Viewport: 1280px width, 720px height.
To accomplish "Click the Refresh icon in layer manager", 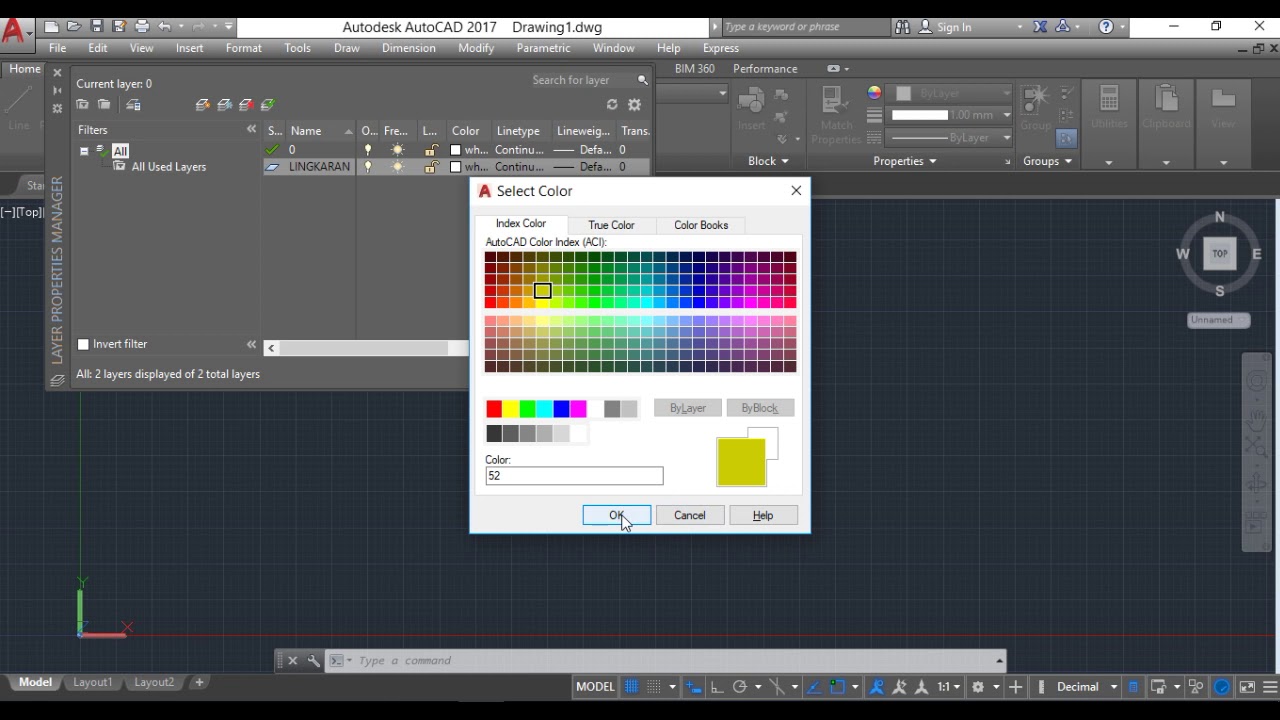I will 612,105.
